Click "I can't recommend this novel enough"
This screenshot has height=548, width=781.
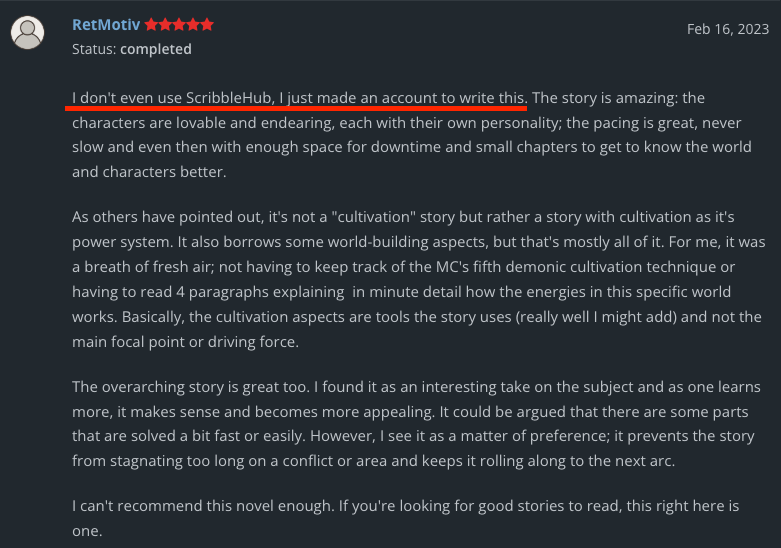point(200,507)
